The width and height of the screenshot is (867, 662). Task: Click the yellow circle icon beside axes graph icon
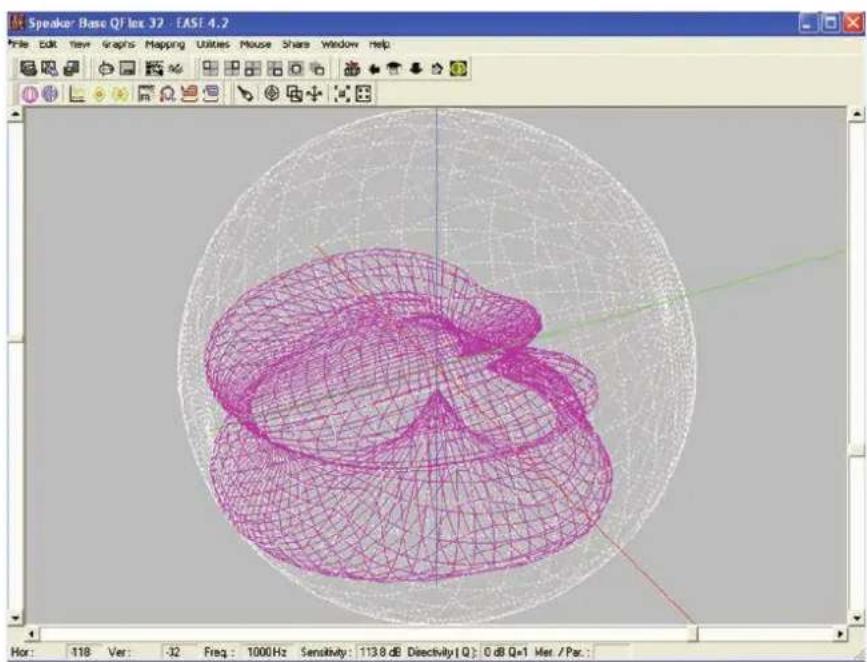click(99, 94)
